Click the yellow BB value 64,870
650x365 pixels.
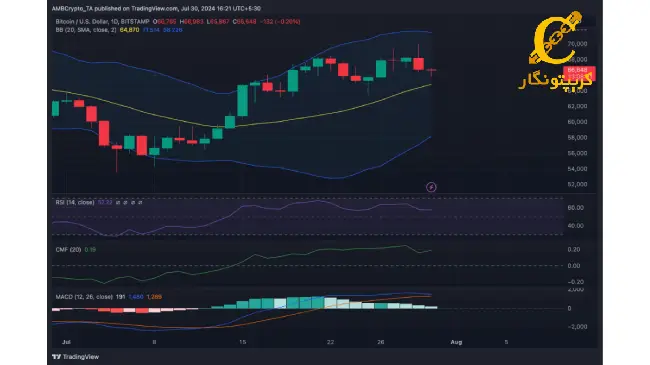[129, 30]
